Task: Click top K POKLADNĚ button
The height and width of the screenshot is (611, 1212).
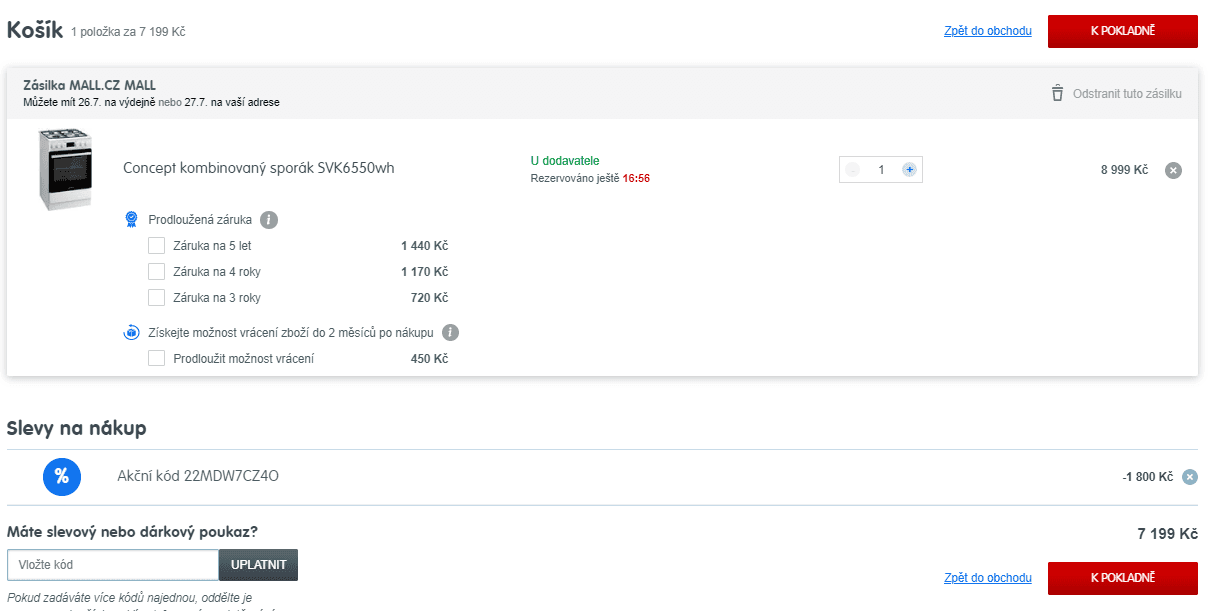Action: tap(1123, 31)
